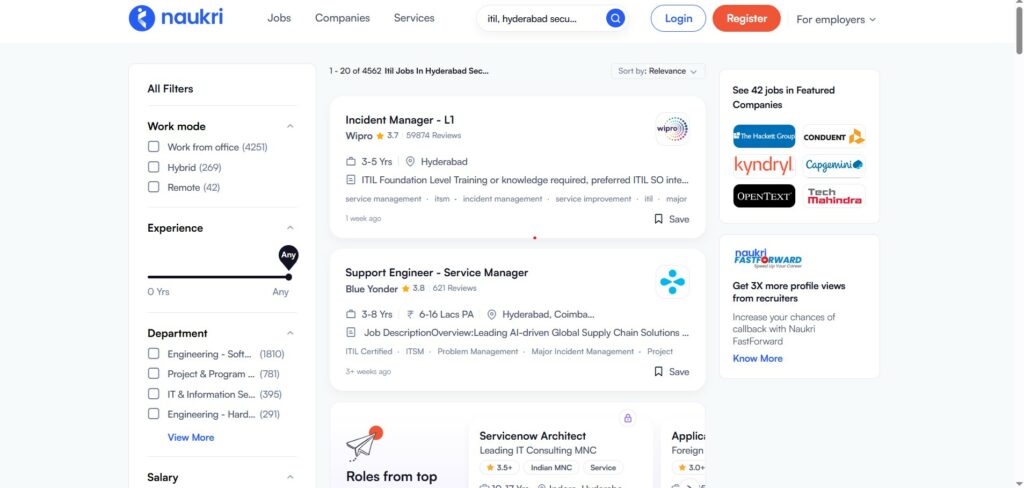Enable the Remote work mode filter
The width and height of the screenshot is (1024, 488).
click(x=153, y=187)
